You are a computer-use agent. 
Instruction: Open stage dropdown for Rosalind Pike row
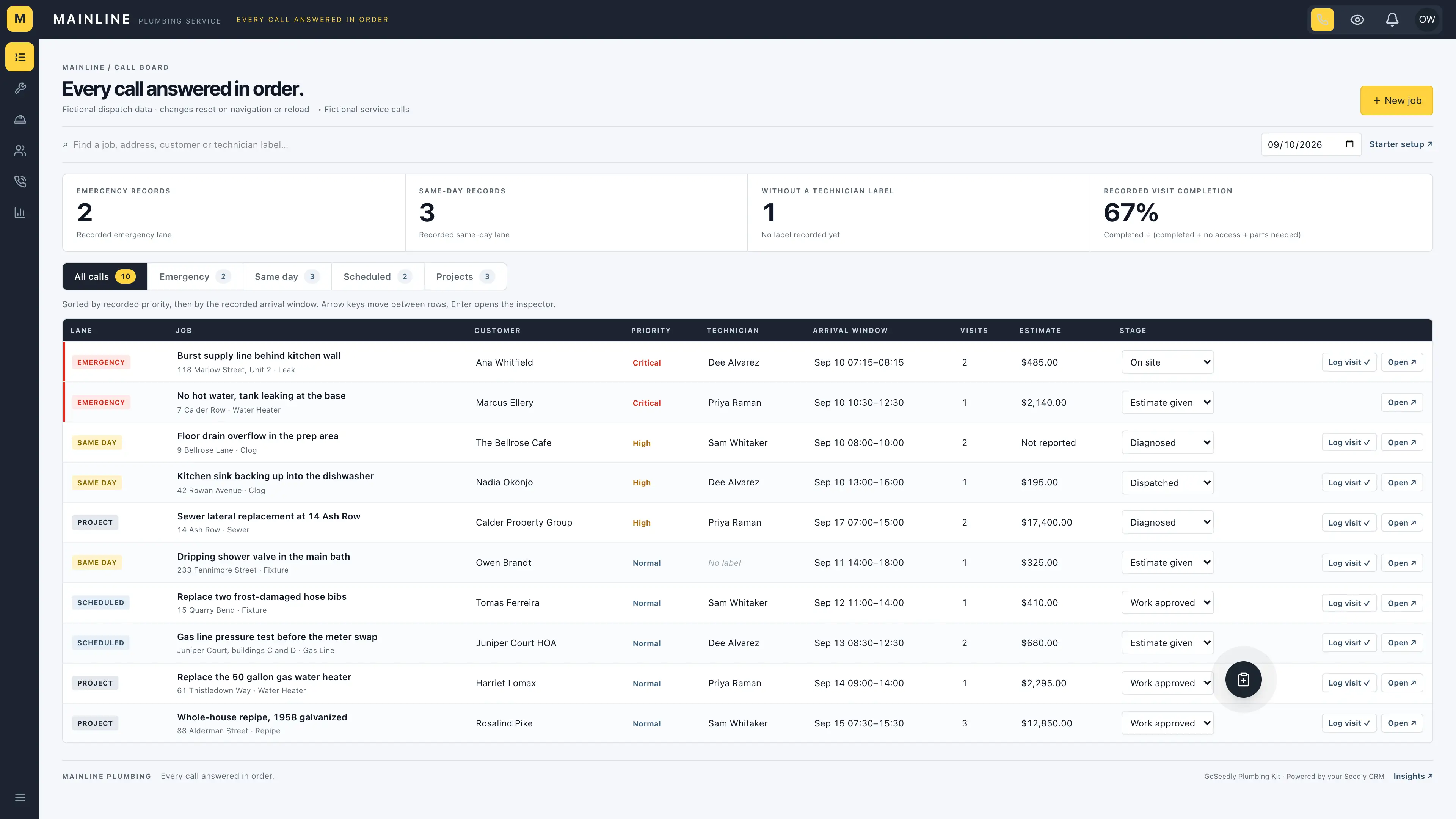[1167, 723]
